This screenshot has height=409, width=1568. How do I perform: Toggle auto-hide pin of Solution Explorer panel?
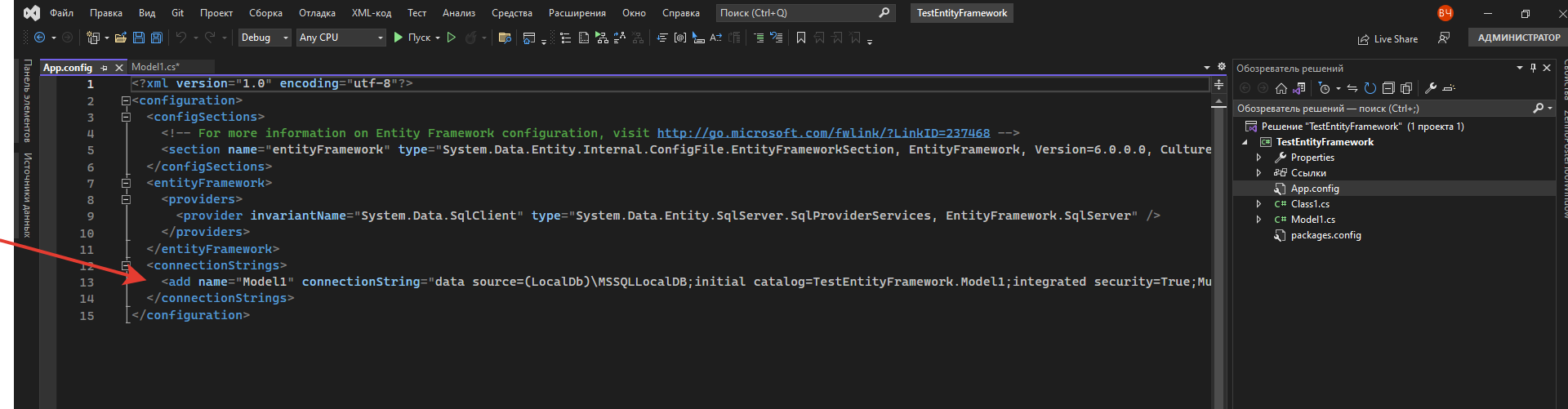coord(1533,68)
